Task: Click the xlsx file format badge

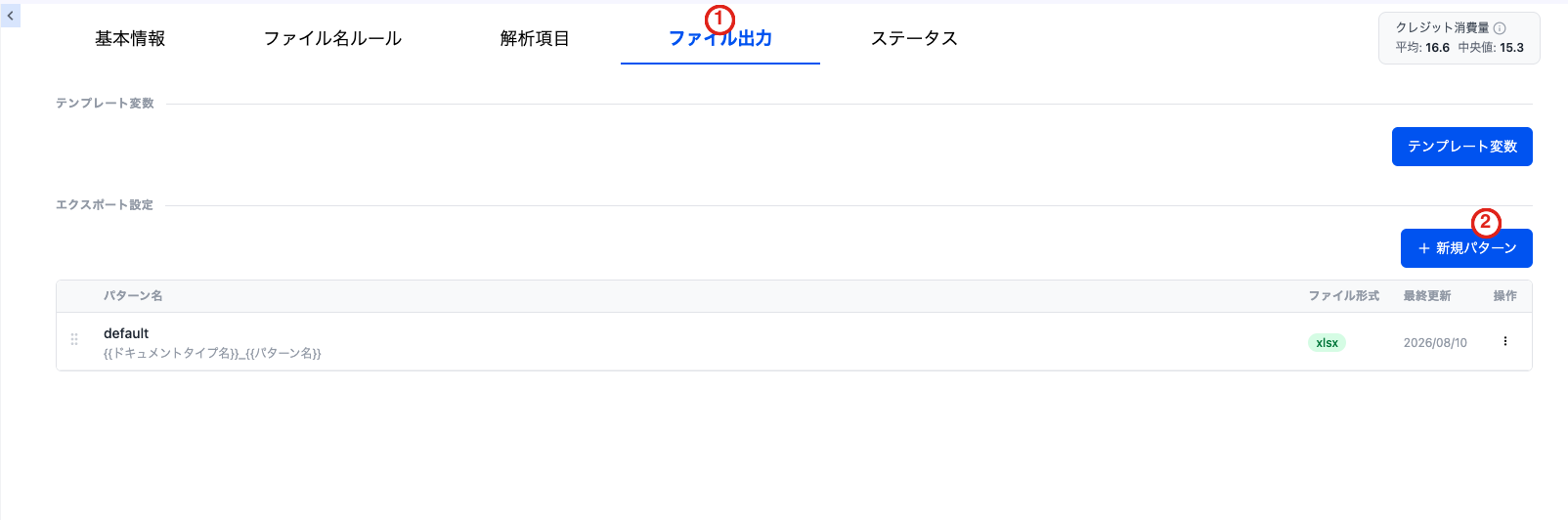Action: click(1327, 342)
